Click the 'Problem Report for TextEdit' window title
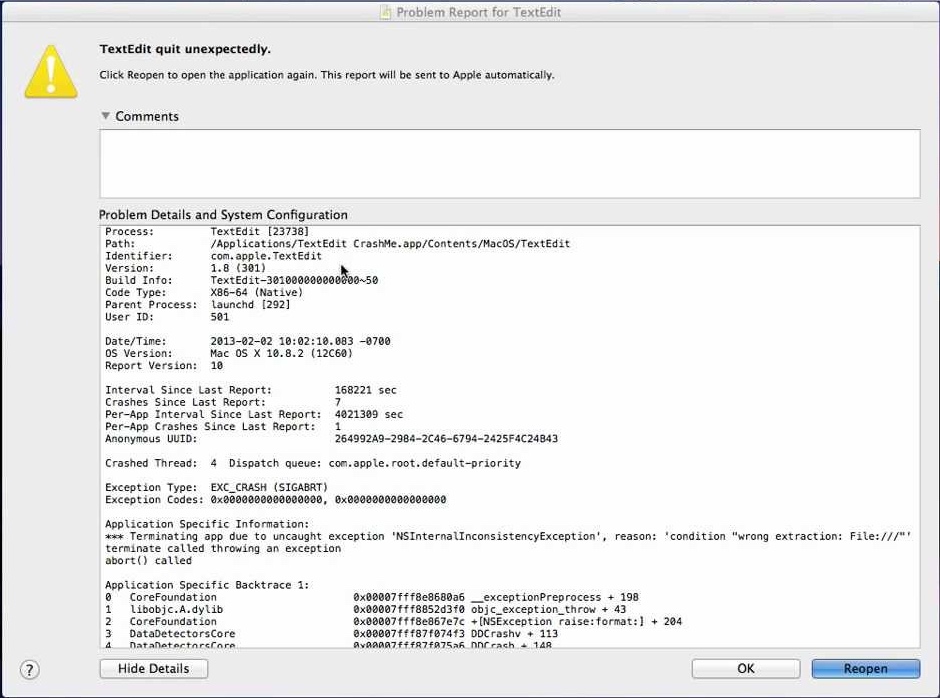The width and height of the screenshot is (940, 698). (478, 12)
